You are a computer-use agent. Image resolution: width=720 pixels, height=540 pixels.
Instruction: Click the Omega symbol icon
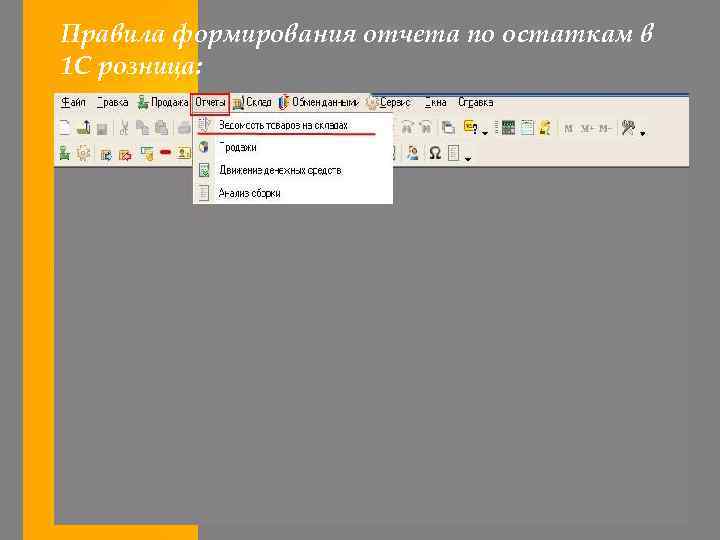(x=435, y=153)
